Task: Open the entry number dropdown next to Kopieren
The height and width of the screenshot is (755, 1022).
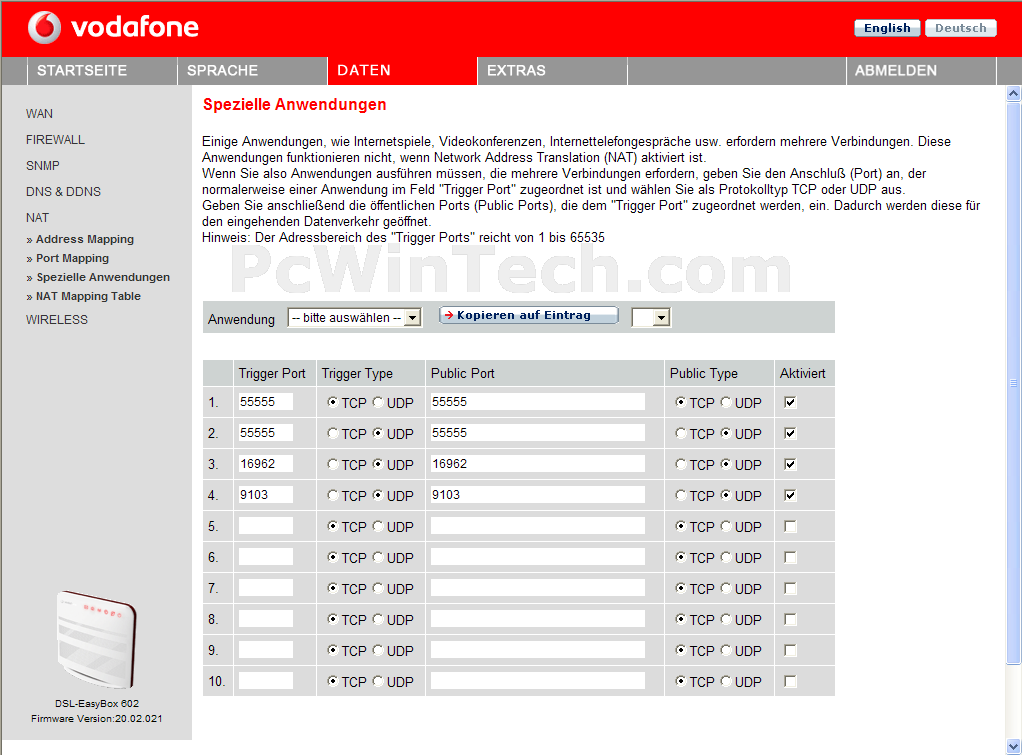Action: click(651, 318)
